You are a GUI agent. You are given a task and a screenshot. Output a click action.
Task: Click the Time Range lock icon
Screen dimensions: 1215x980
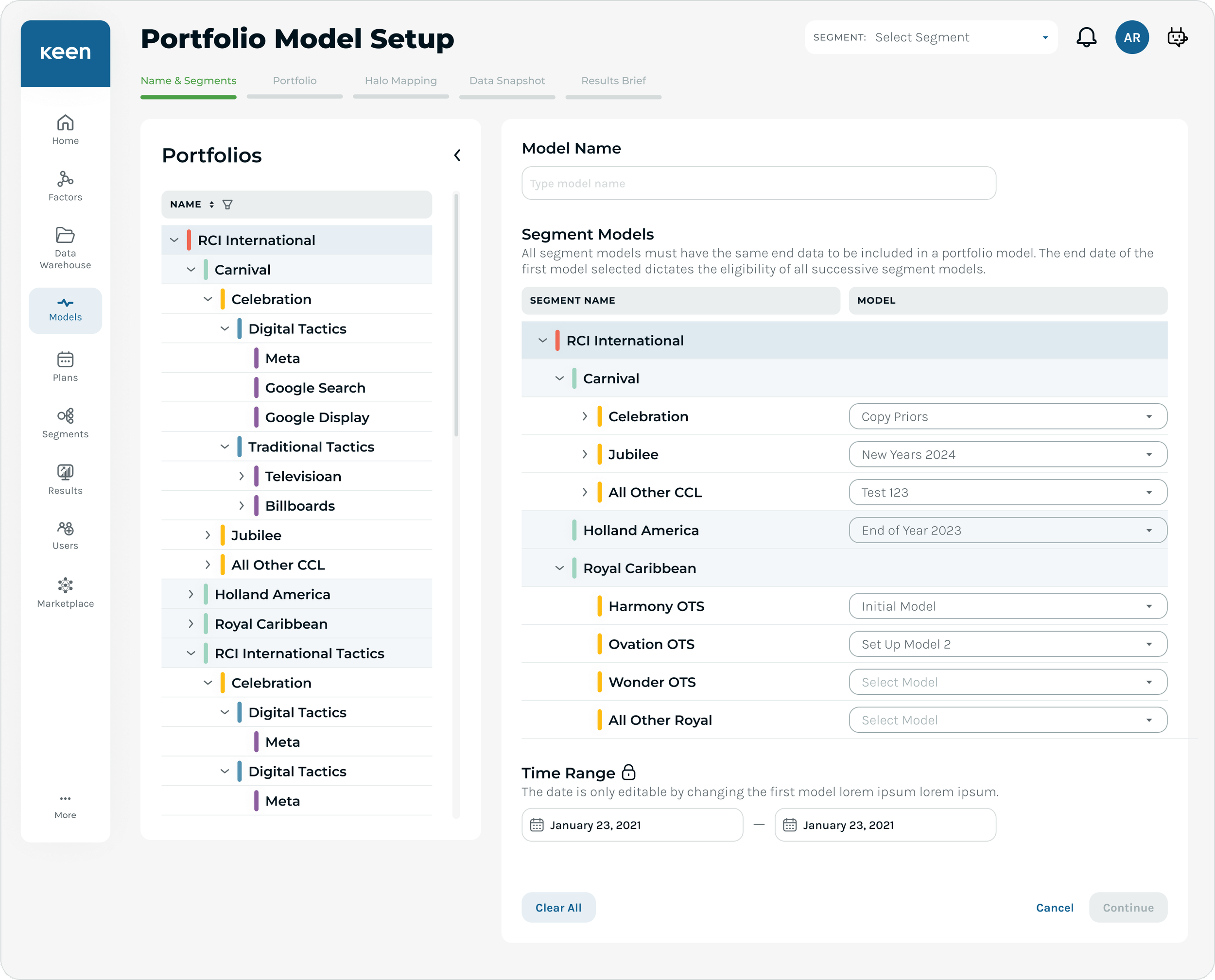628,772
